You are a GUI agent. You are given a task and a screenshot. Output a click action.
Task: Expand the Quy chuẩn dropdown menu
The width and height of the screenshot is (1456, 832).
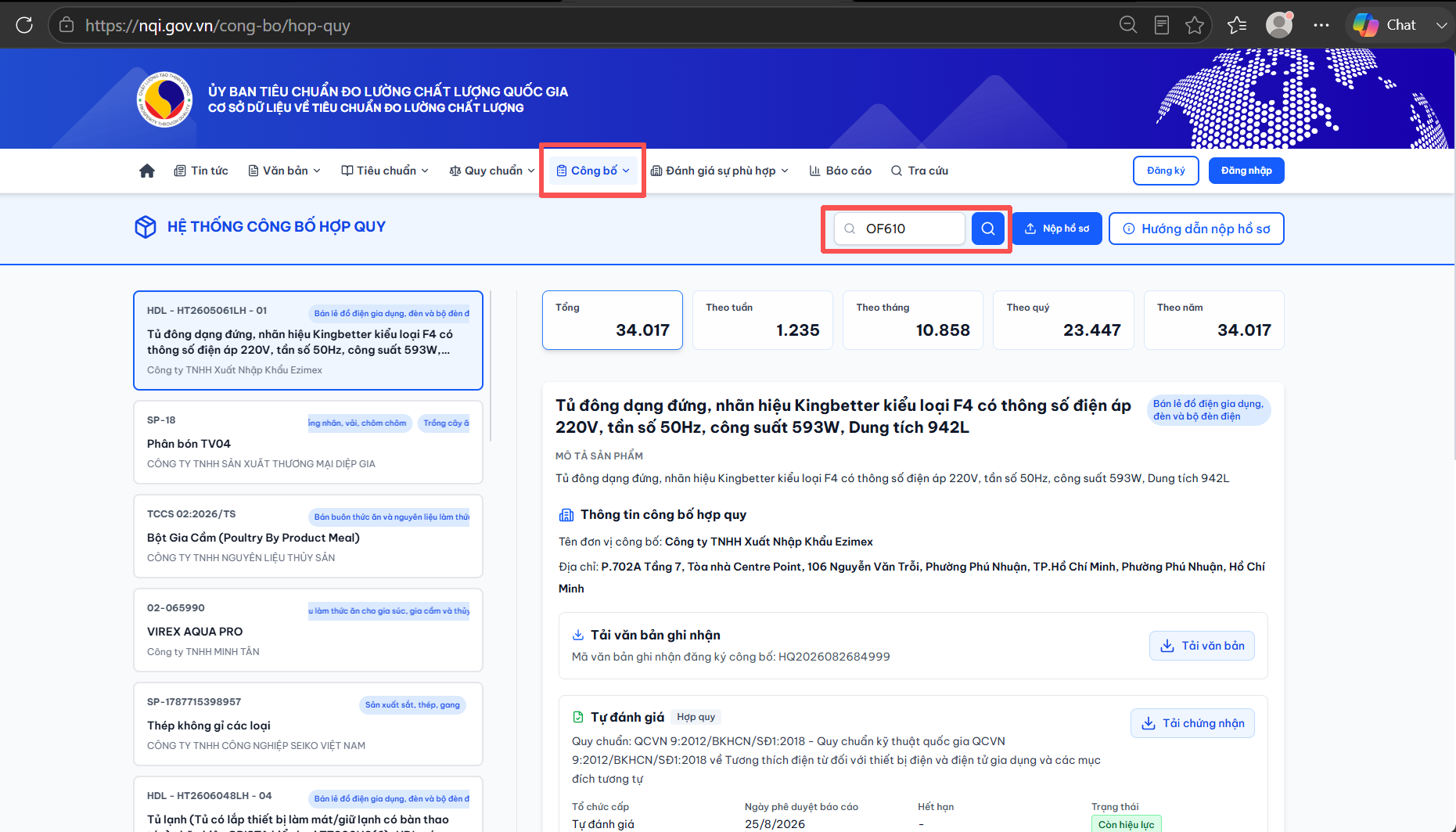pyautogui.click(x=492, y=171)
